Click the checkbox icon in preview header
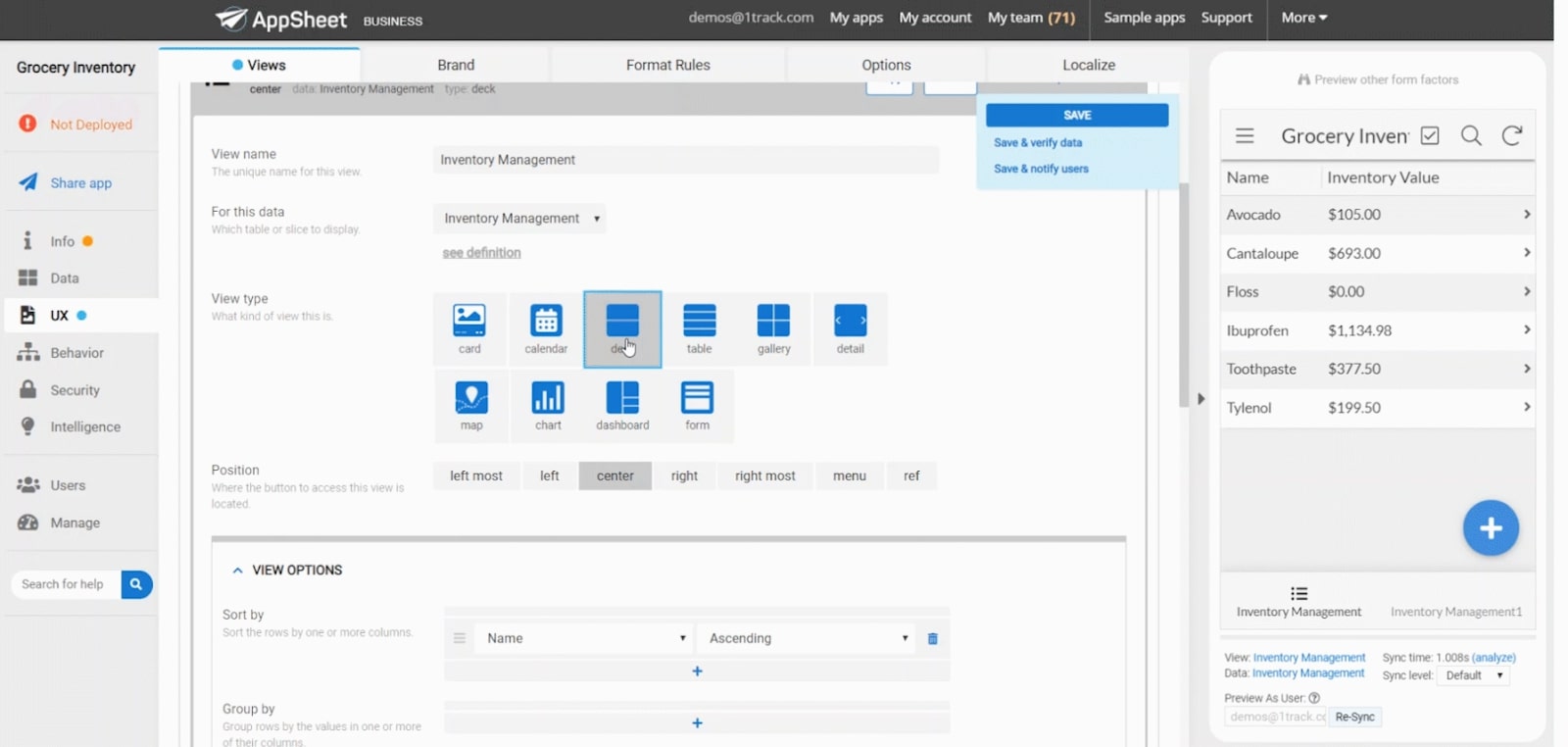This screenshot has width=1568, height=747. 1430,135
